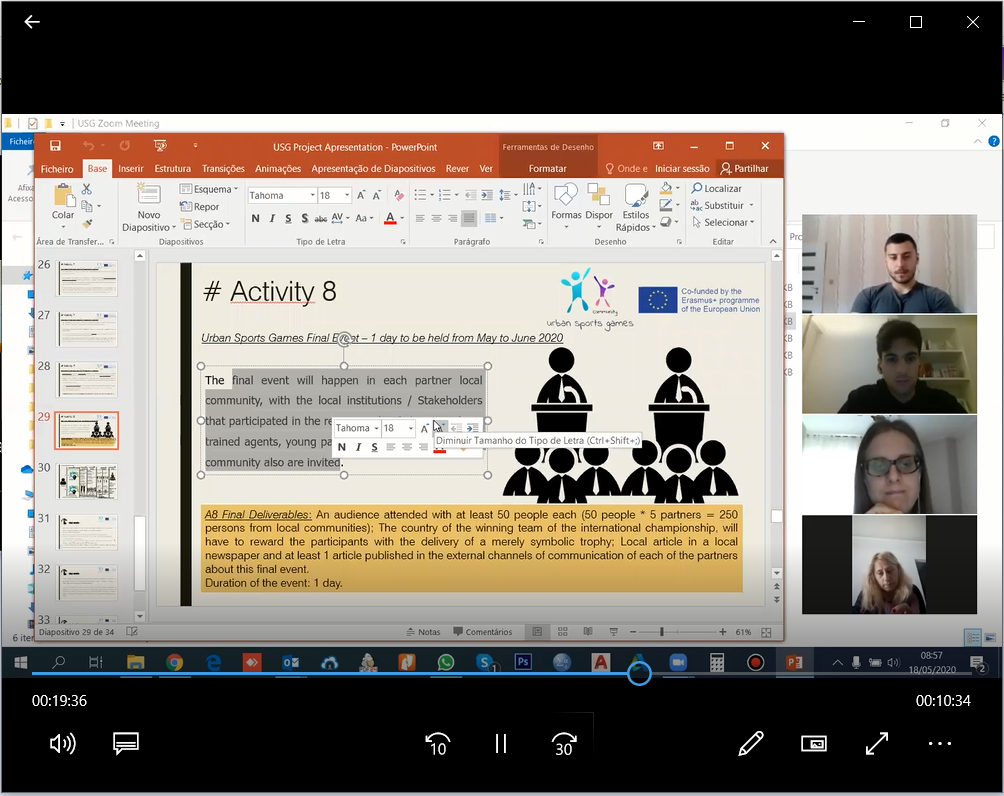
Task: Skip back 10 seconds
Action: click(x=437, y=743)
